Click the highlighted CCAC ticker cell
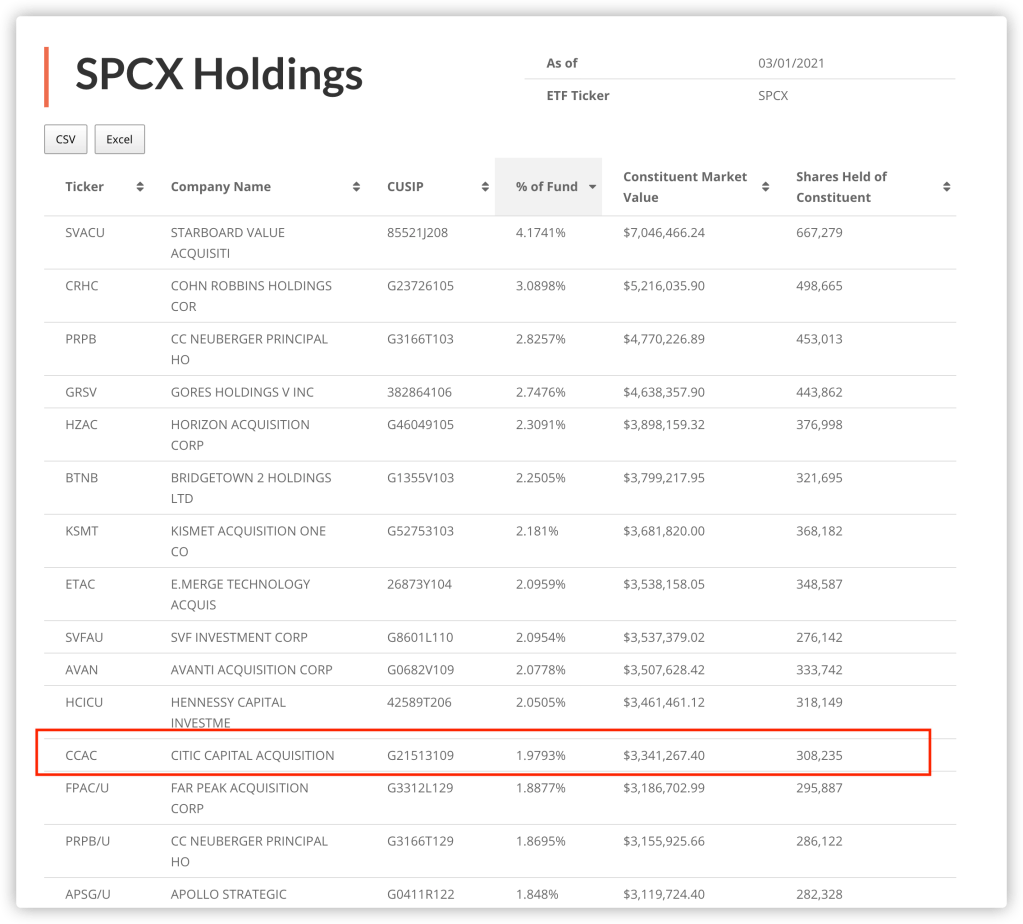The height and width of the screenshot is (924, 1023). 82,756
